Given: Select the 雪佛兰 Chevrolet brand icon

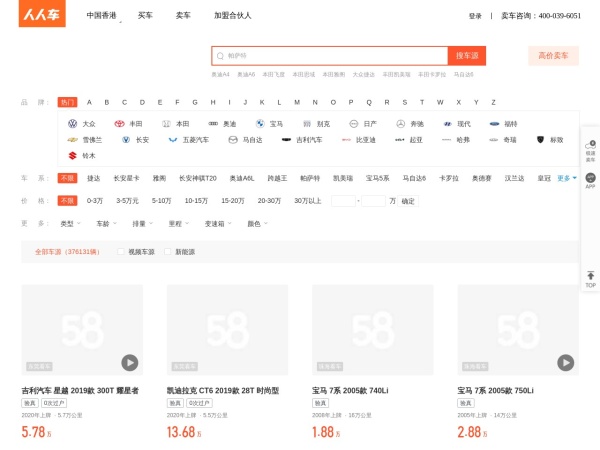Looking at the screenshot, I should click(72, 140).
